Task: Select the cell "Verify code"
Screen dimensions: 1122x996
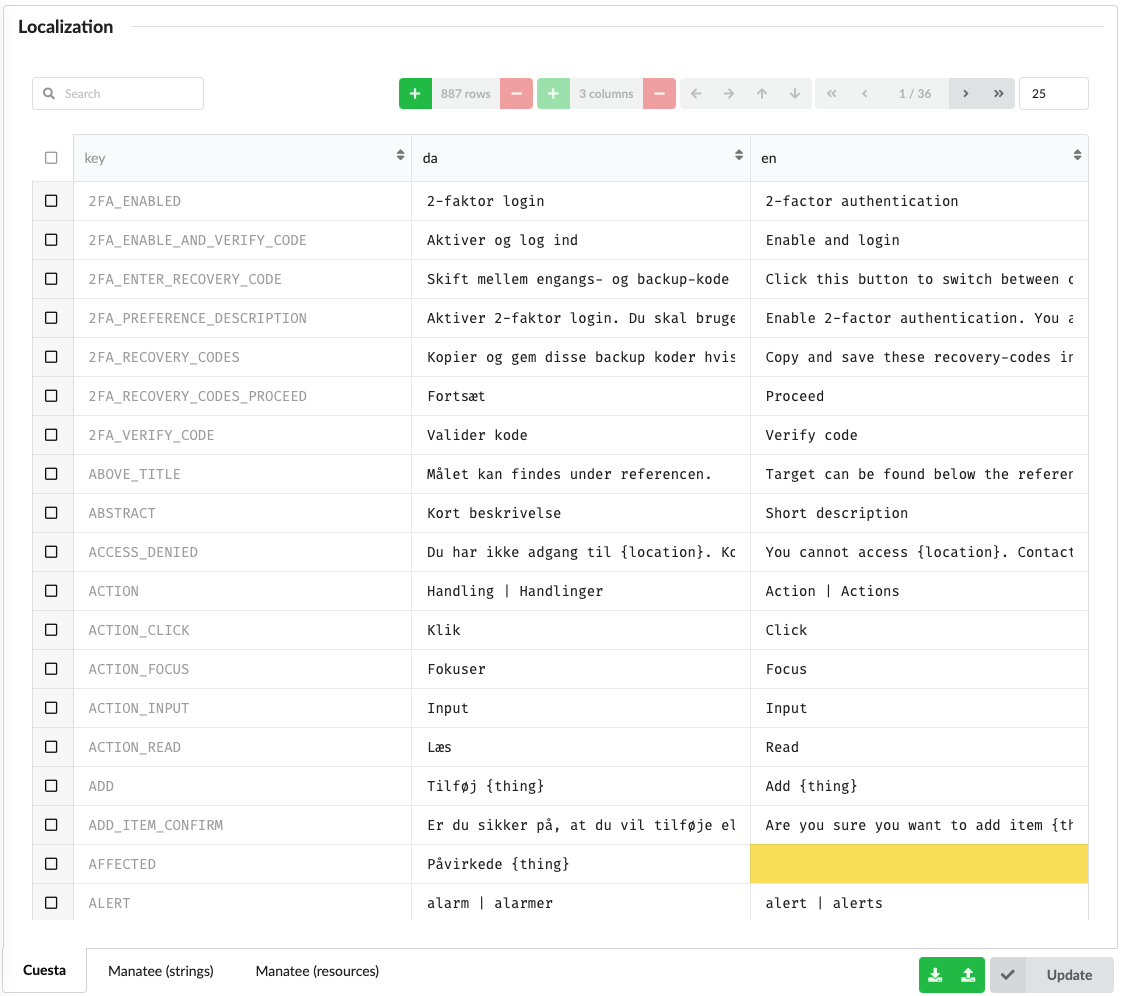Action: [919, 435]
